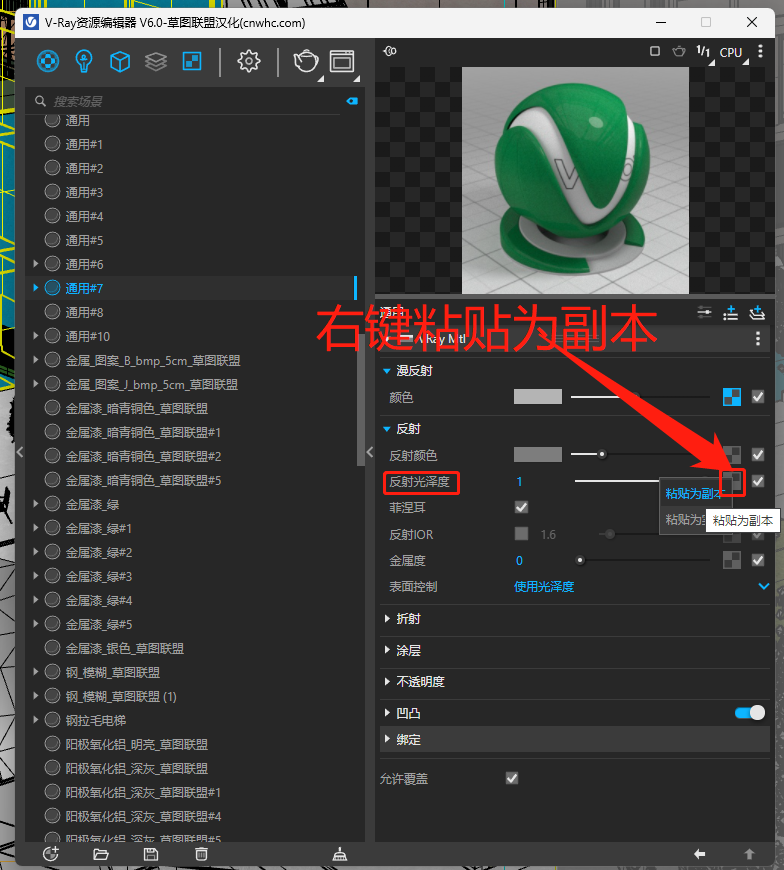Open the diffuse 颜色 color swatch
This screenshot has width=784, height=870.
[x=538, y=397]
